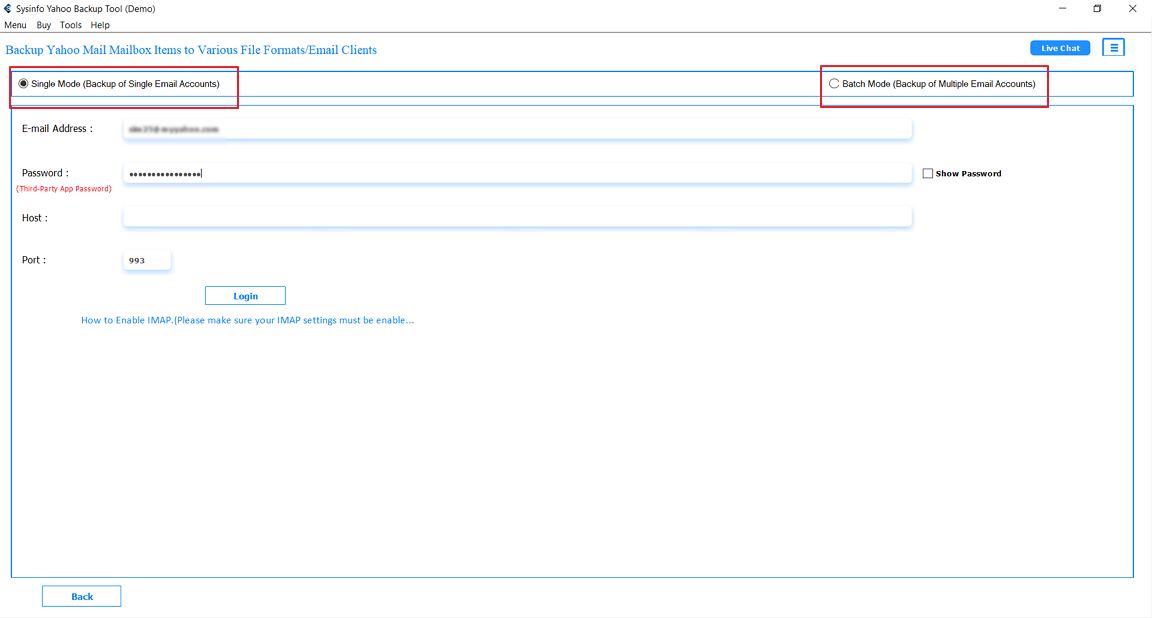Open the Tools menu
This screenshot has width=1152, height=618.
71,25
